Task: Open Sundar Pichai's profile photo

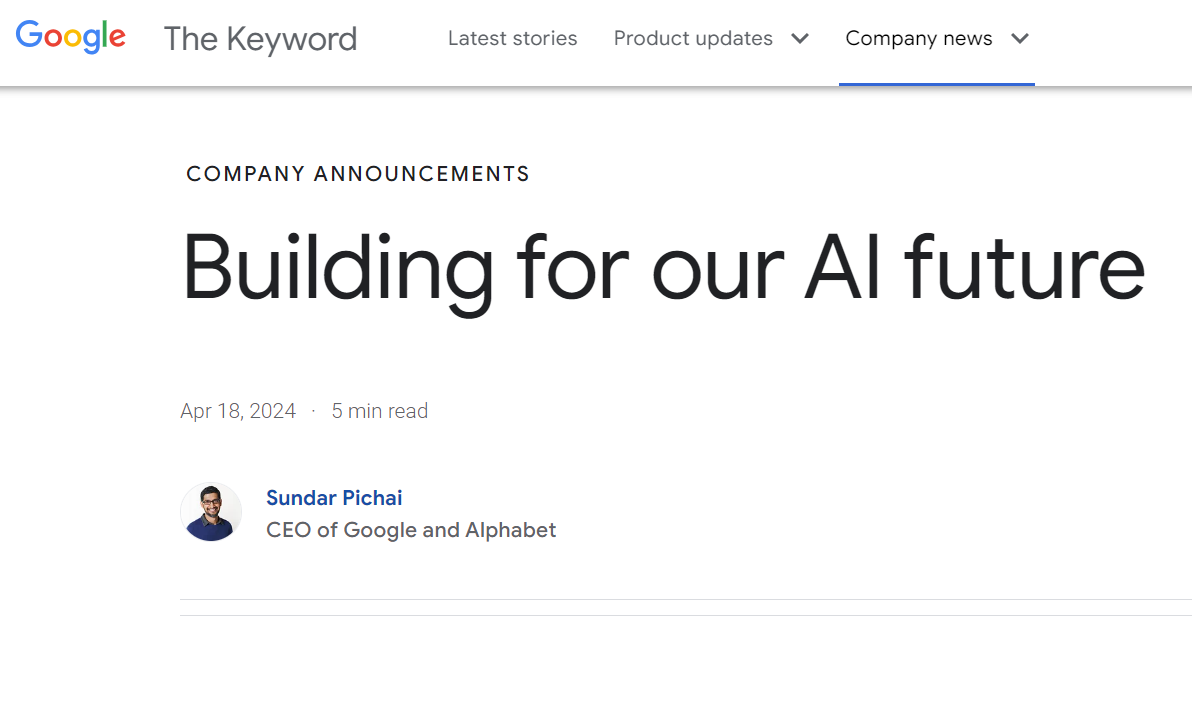Action: pyautogui.click(x=211, y=512)
